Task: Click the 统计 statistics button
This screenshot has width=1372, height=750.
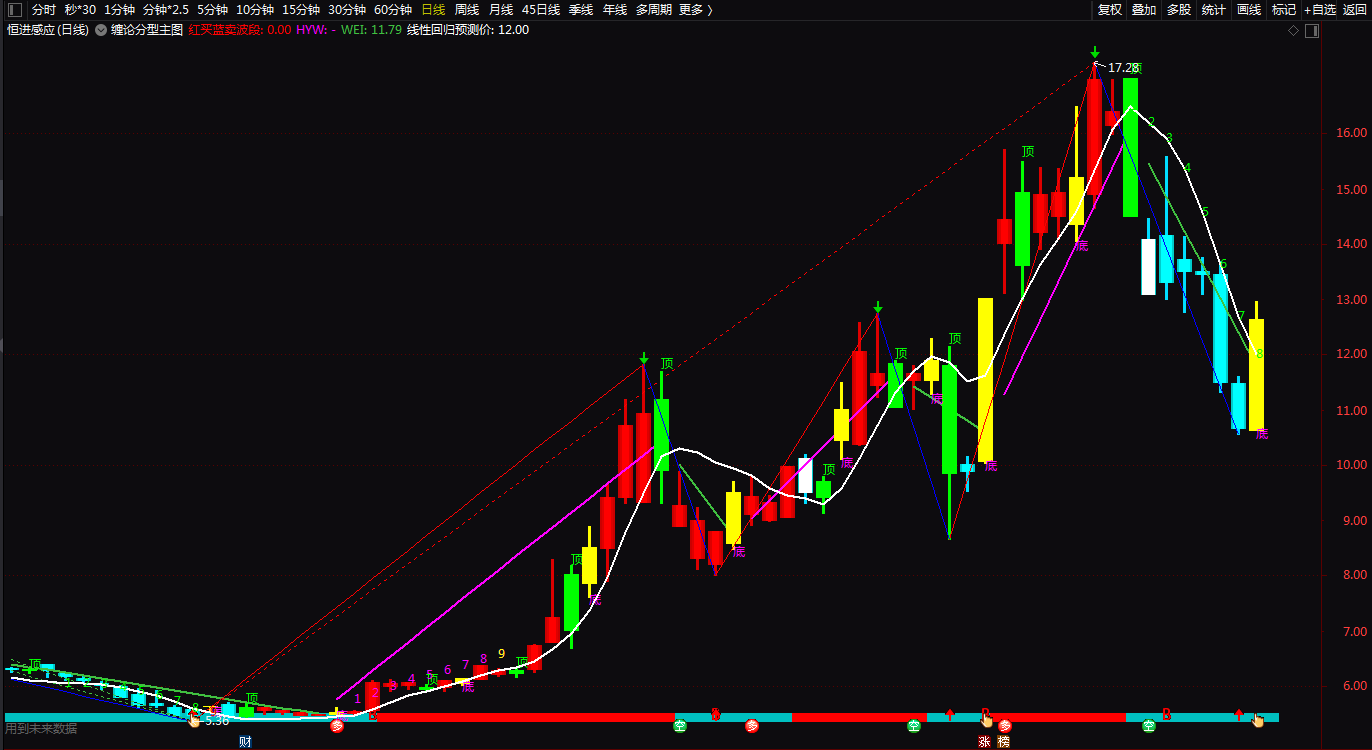Action: coord(1214,10)
